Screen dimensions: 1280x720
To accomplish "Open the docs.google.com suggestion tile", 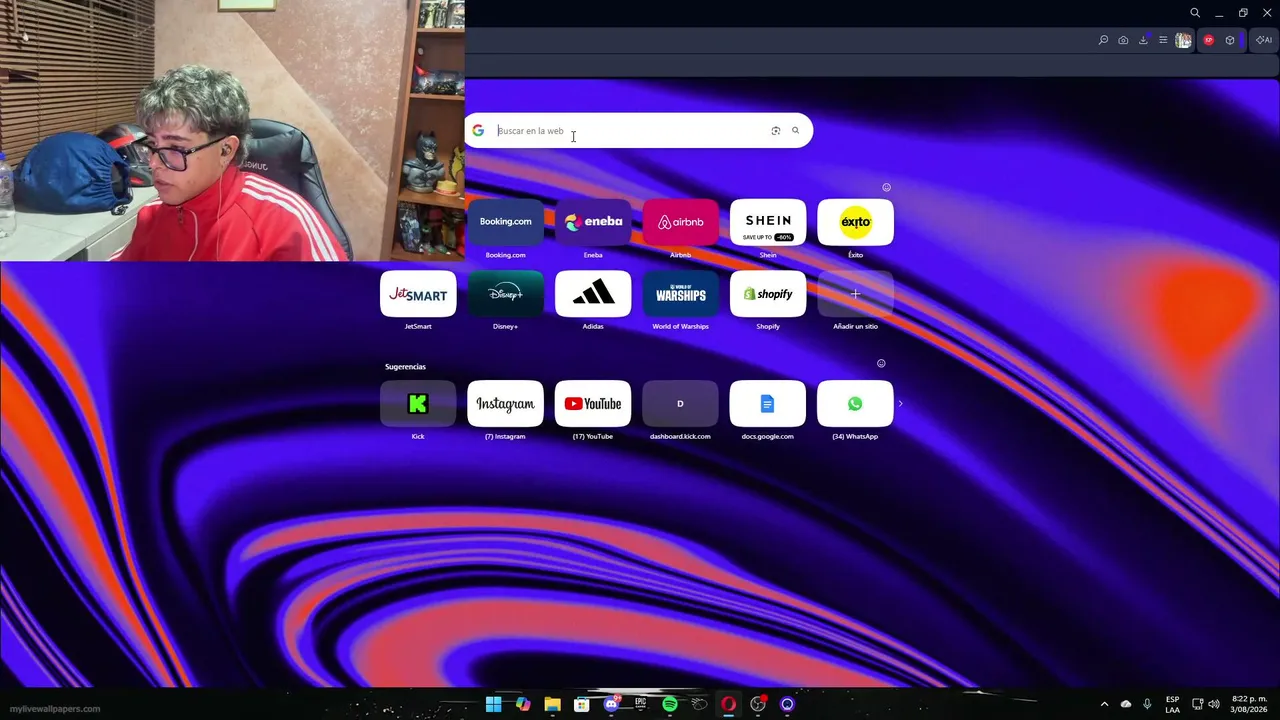I will (x=768, y=404).
